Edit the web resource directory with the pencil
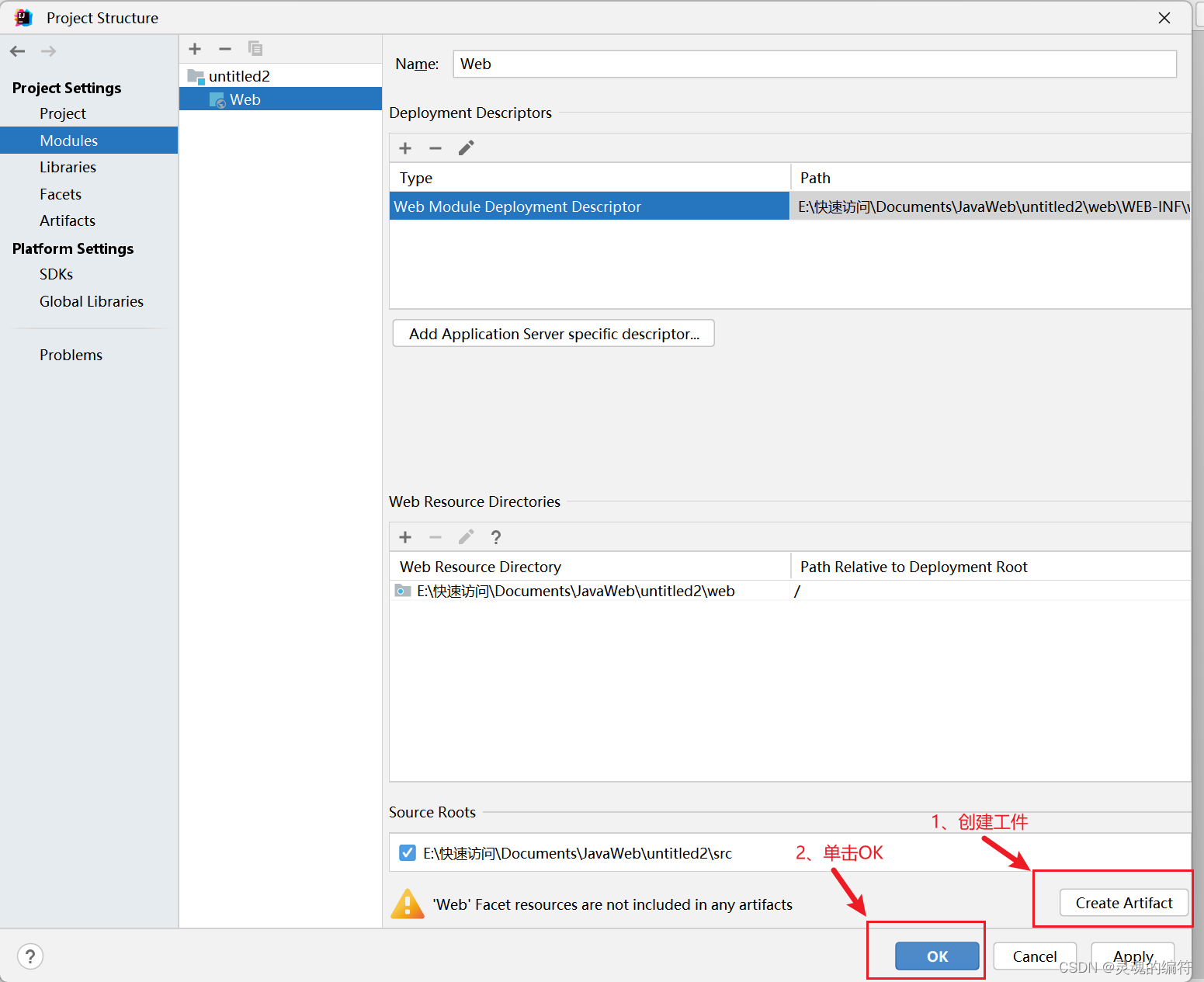 pos(466,537)
